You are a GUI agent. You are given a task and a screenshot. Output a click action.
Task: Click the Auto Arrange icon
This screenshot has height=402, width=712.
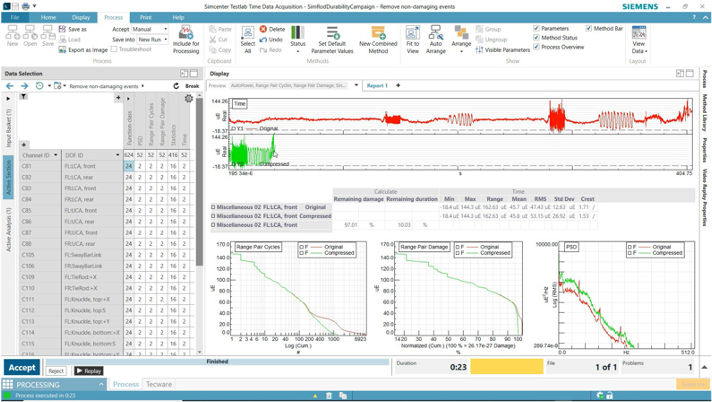tap(435, 33)
